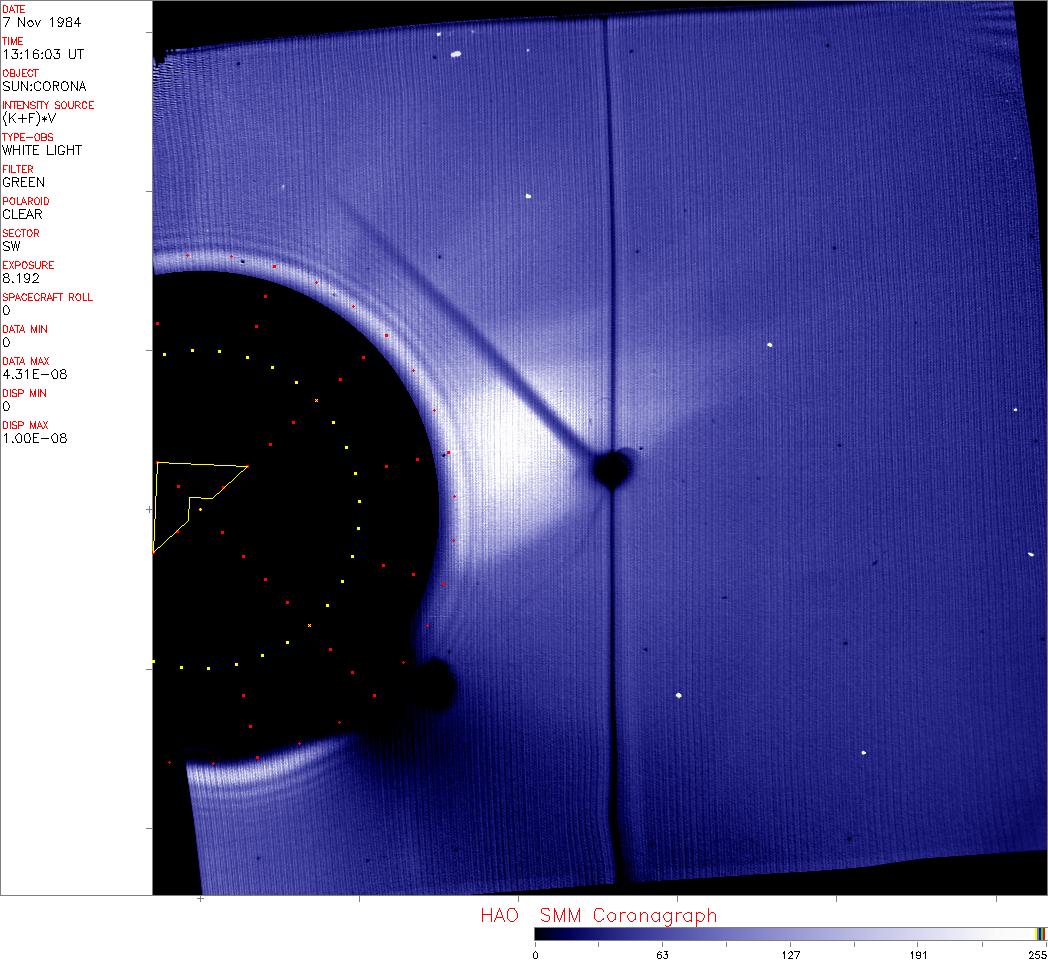Click the 127 tick label under the colorbar
The height and width of the screenshot is (960, 1048).
(x=790, y=954)
